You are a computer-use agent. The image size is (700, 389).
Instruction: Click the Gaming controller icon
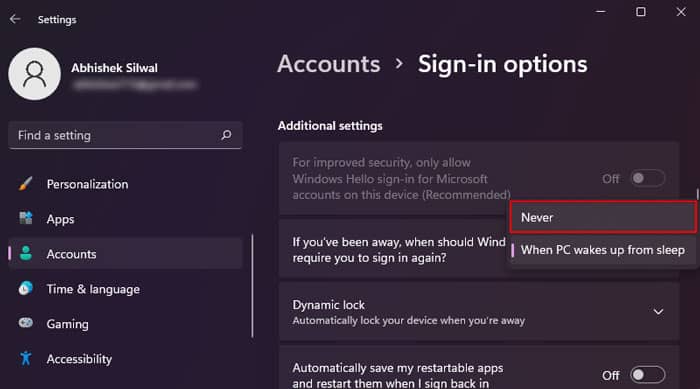[x=25, y=322]
